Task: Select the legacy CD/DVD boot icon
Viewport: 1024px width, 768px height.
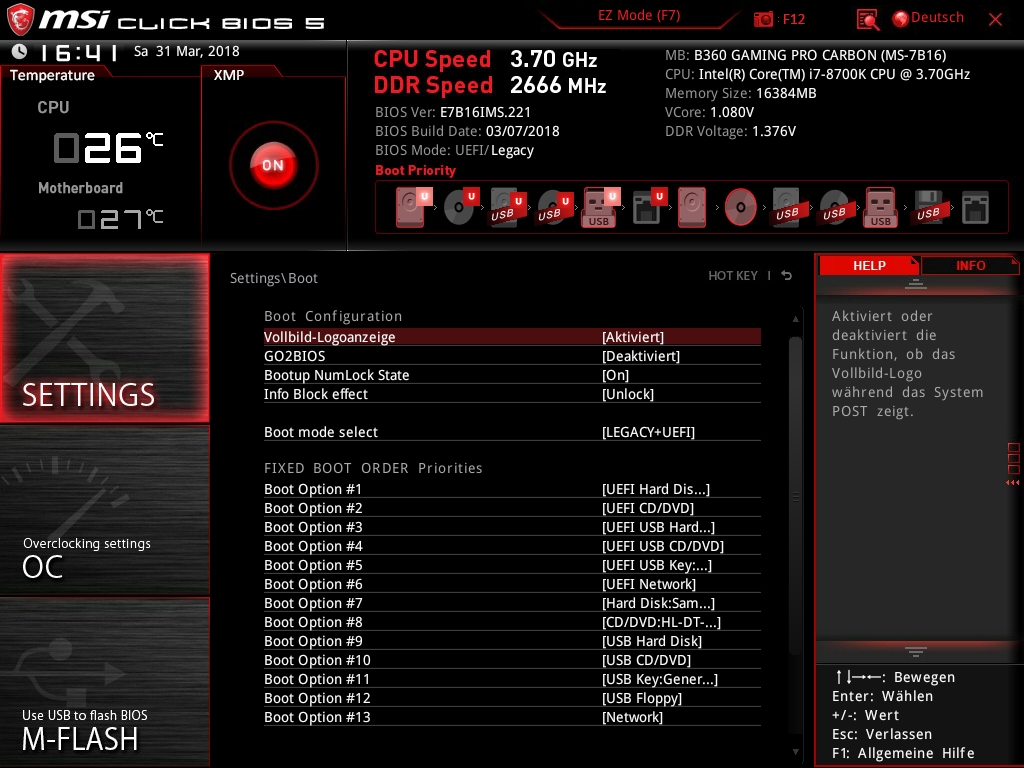Action: pos(741,207)
